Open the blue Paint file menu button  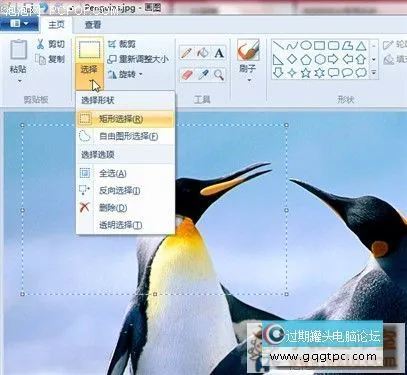point(19,24)
